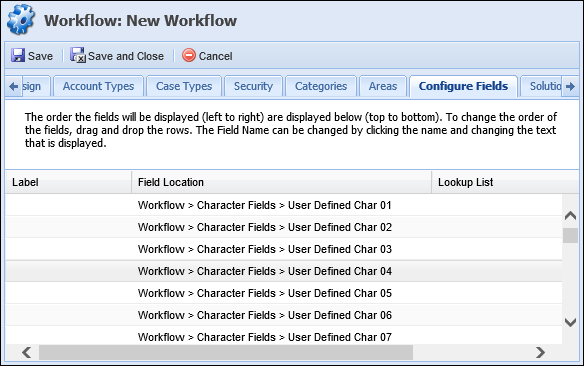
Task: Select the User Defined Char 04 row
Action: pos(283,271)
